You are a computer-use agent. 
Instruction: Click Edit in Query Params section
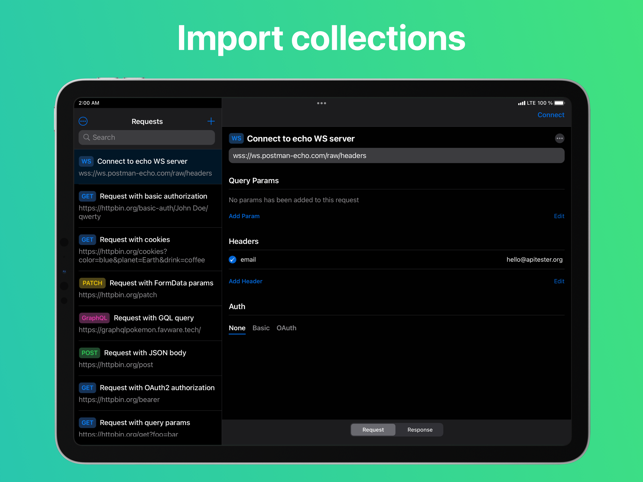pyautogui.click(x=559, y=216)
